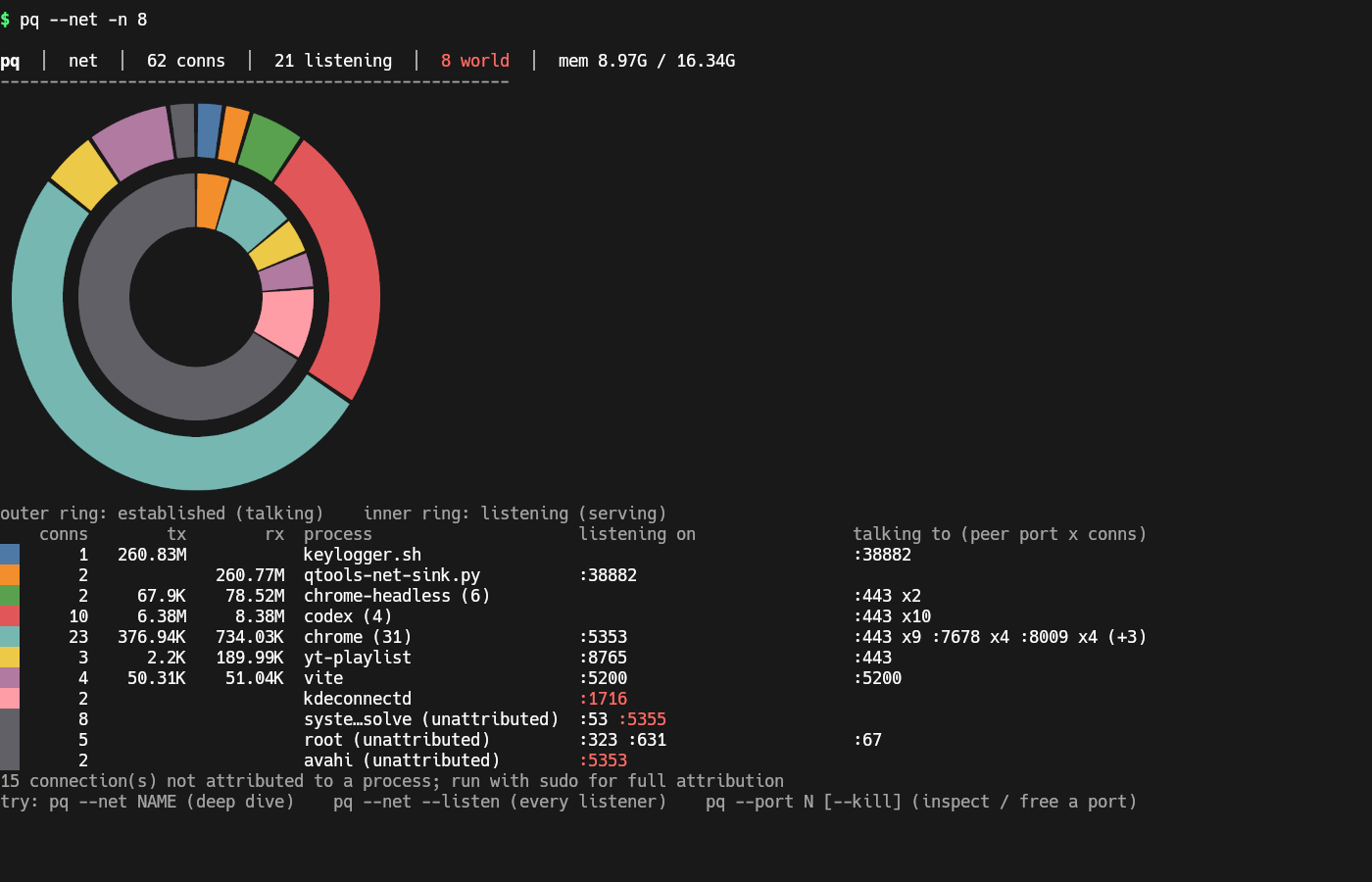The height and width of the screenshot is (882, 1372).
Task: Click the ':67' peer port
Action: tap(867, 740)
